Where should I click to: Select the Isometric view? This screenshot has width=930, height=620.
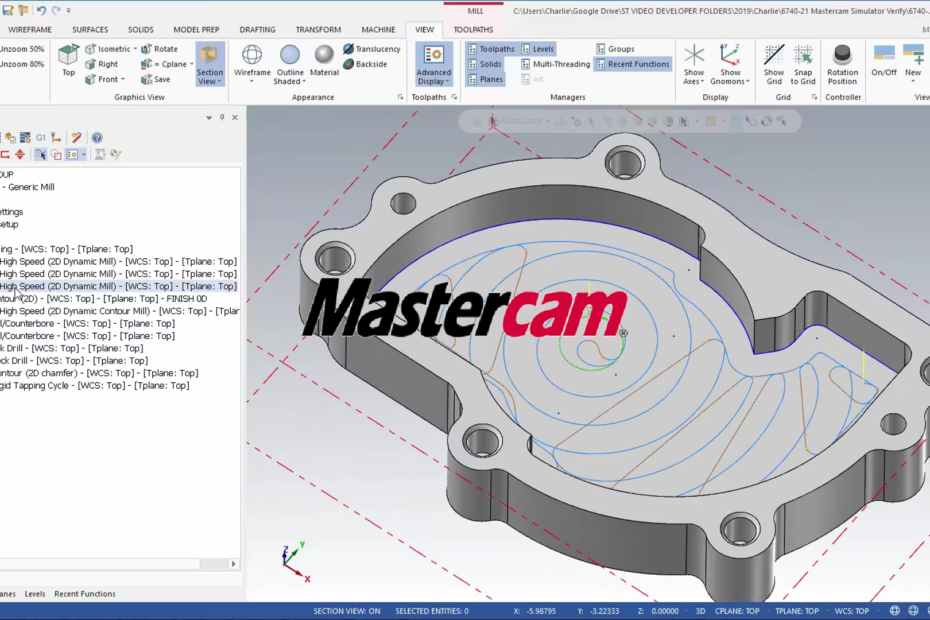tap(107, 49)
